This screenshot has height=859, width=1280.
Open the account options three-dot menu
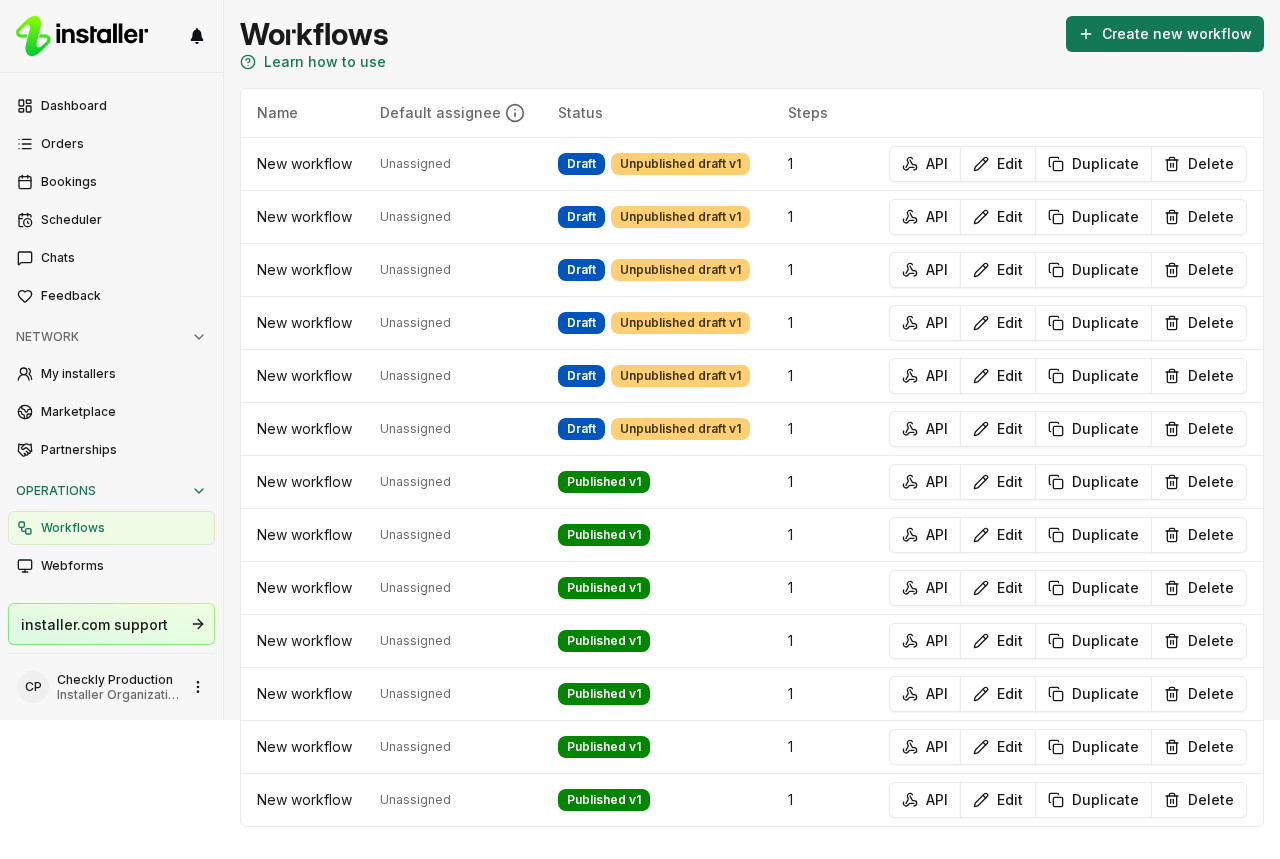click(x=198, y=687)
